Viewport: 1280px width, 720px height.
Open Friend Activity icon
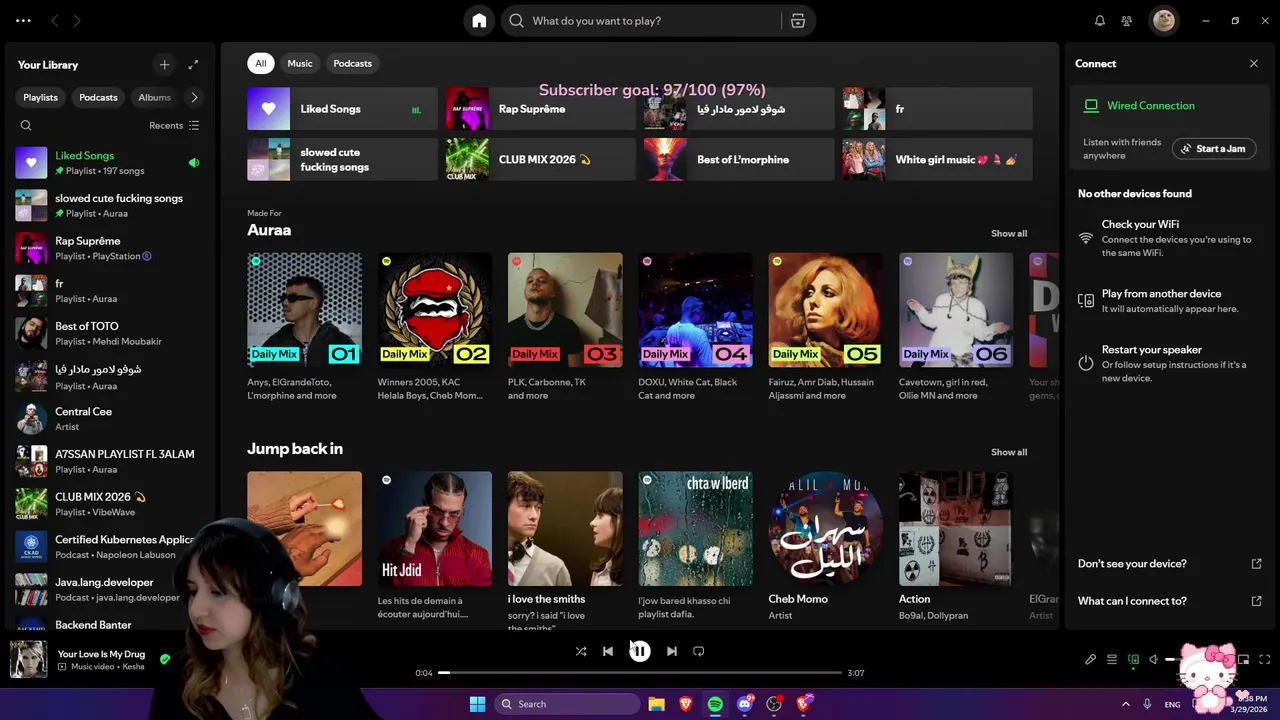coord(1127,20)
